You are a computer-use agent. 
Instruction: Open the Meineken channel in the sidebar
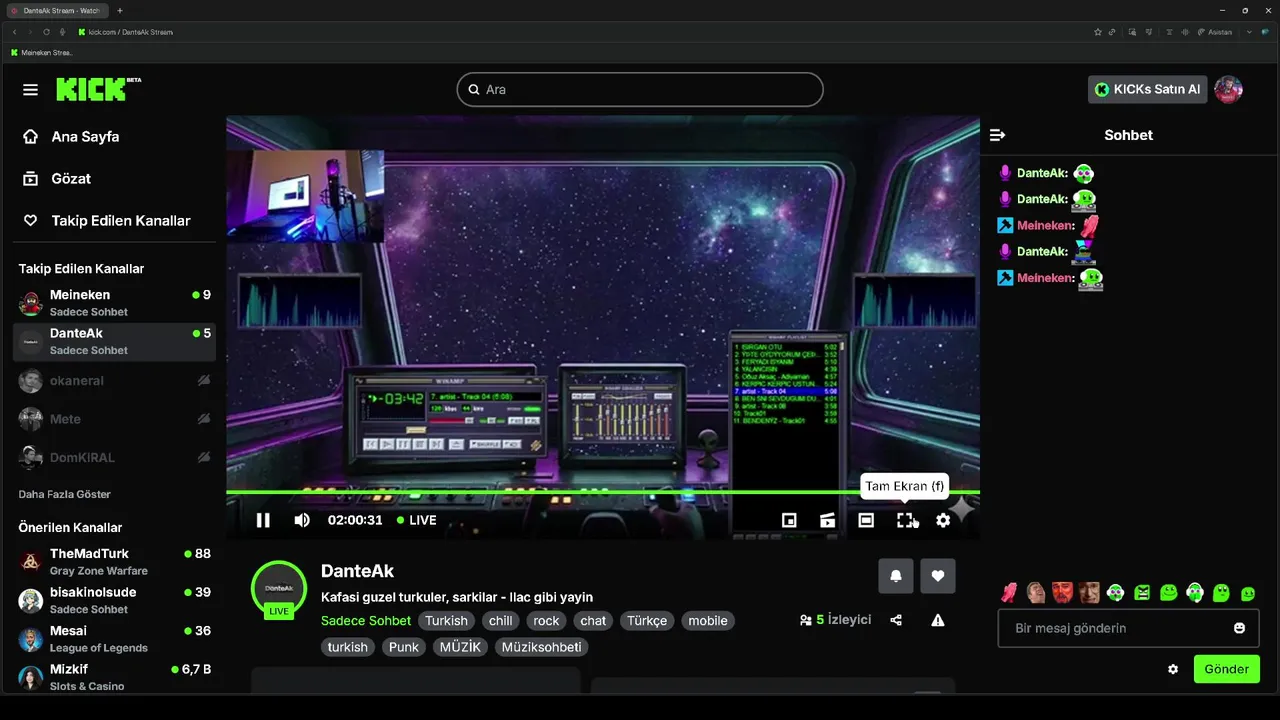pyautogui.click(x=114, y=303)
